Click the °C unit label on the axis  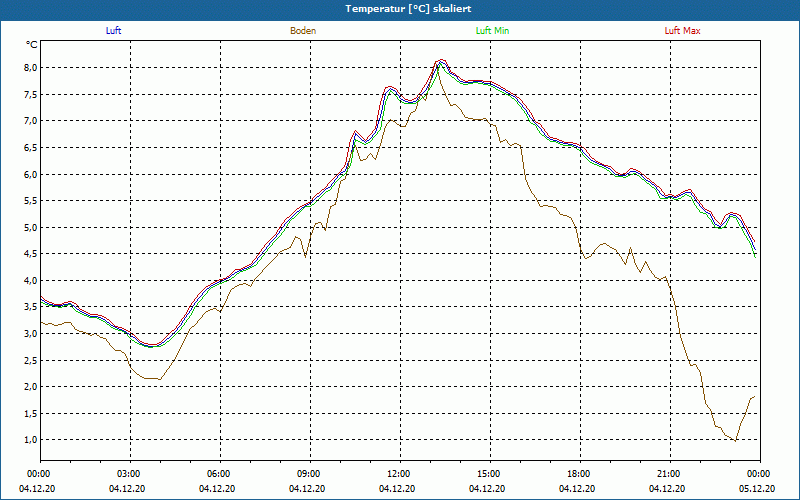pyautogui.click(x=32, y=45)
